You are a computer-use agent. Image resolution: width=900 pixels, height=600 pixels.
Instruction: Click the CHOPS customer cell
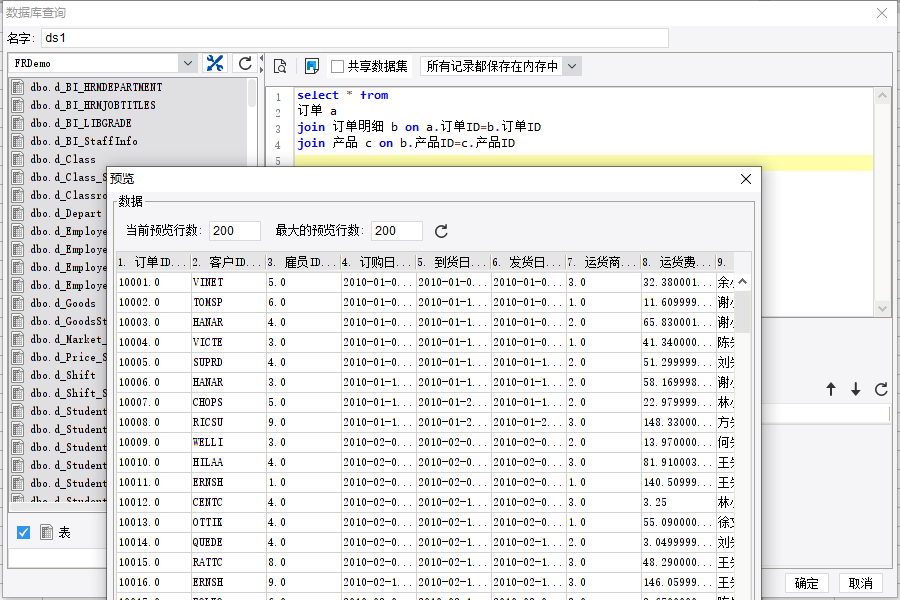(228, 402)
